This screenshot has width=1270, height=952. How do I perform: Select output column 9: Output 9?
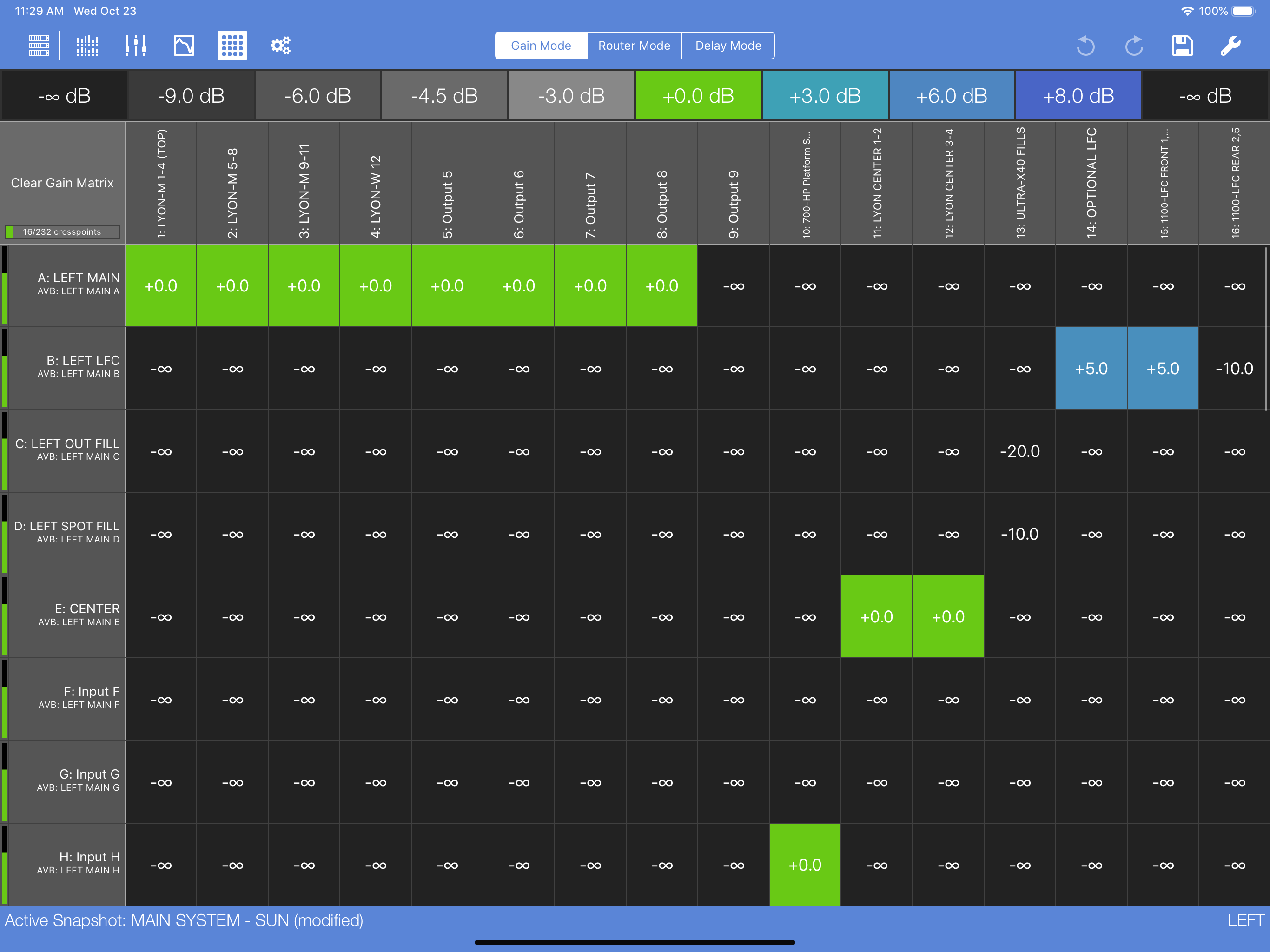coord(734,183)
